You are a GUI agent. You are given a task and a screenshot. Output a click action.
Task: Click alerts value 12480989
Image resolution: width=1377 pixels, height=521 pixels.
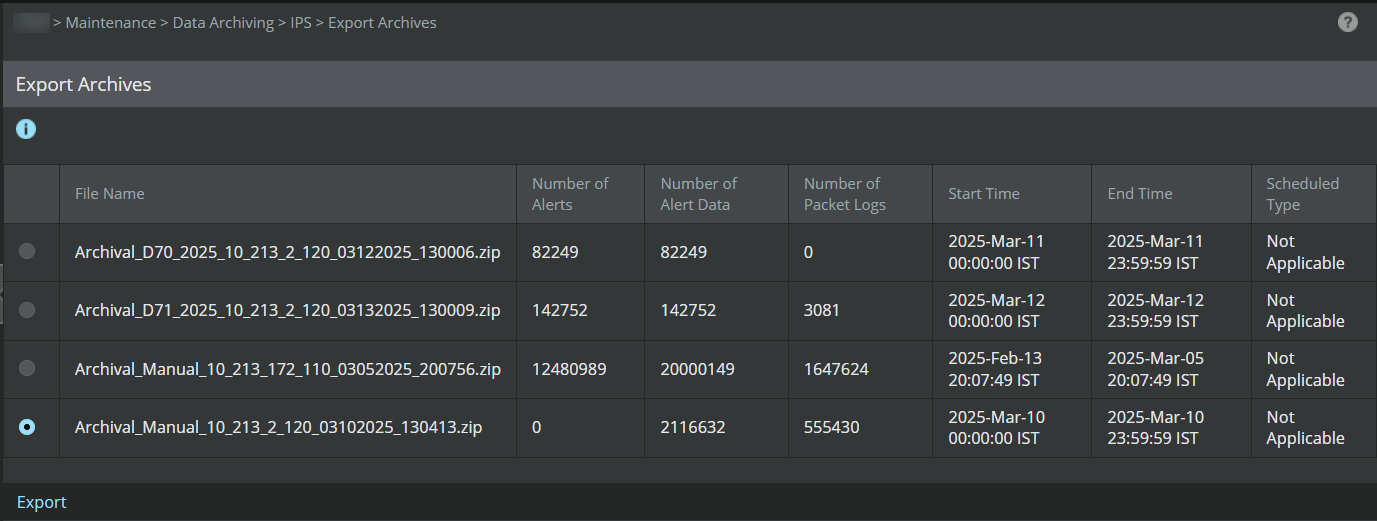click(569, 369)
